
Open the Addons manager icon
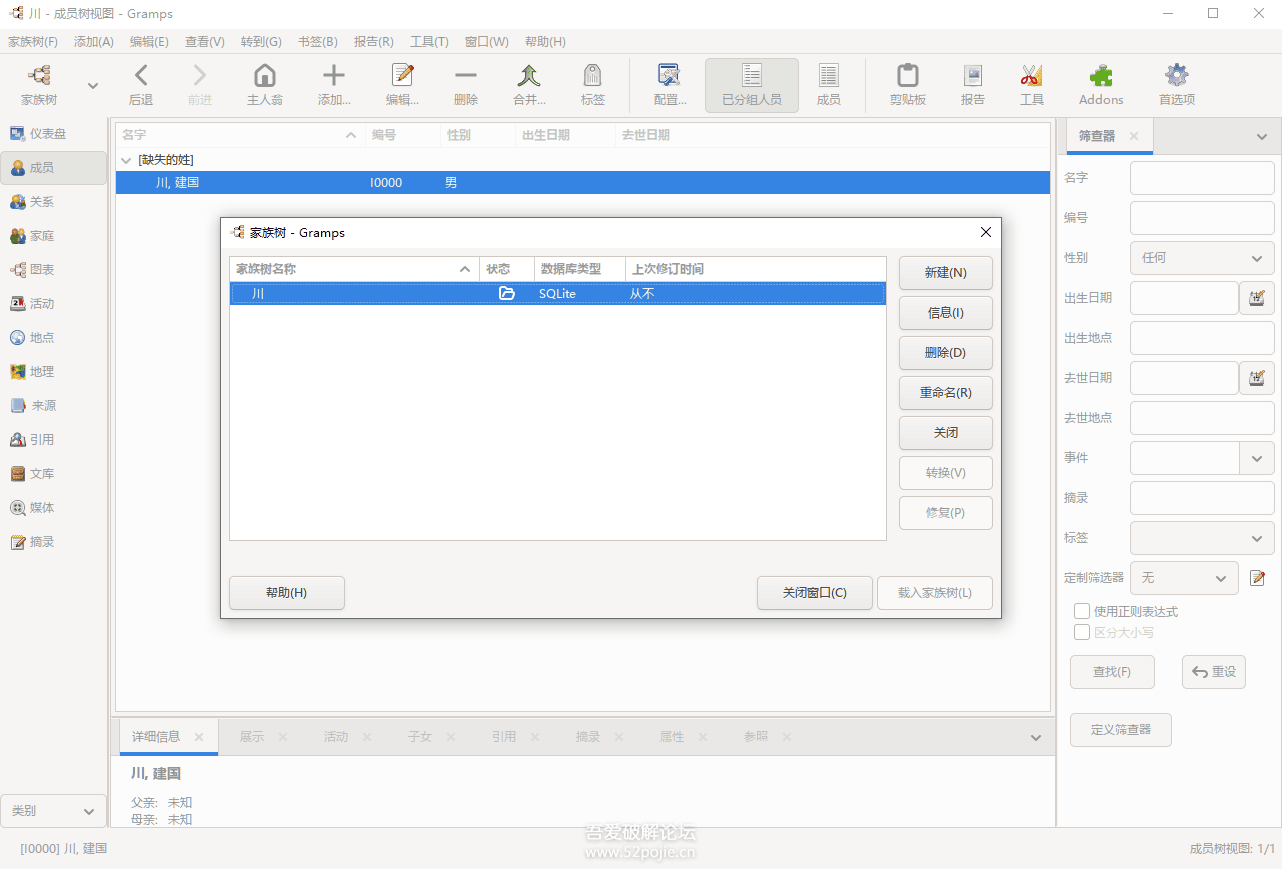point(1100,84)
